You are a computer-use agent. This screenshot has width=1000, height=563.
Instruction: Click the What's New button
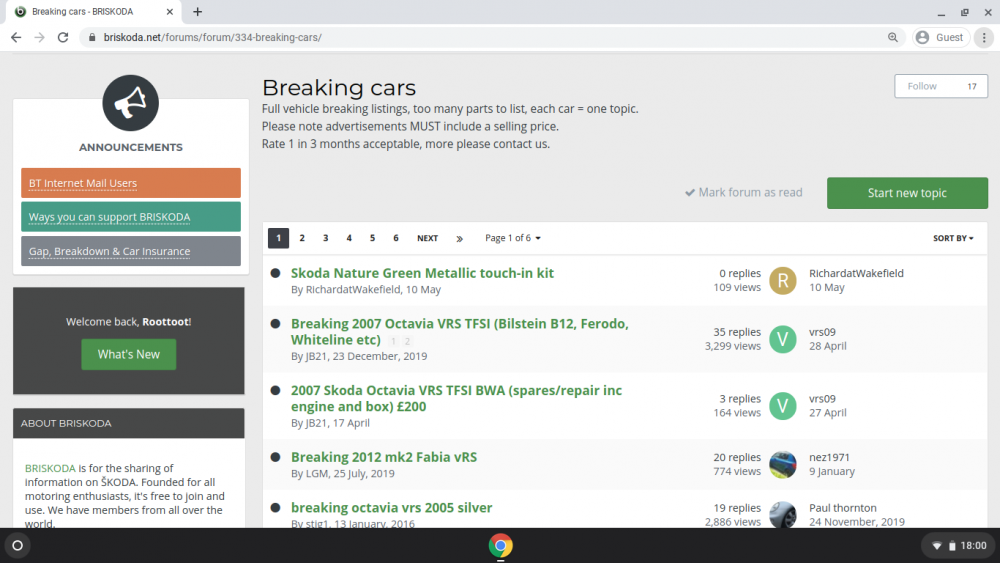(x=129, y=355)
